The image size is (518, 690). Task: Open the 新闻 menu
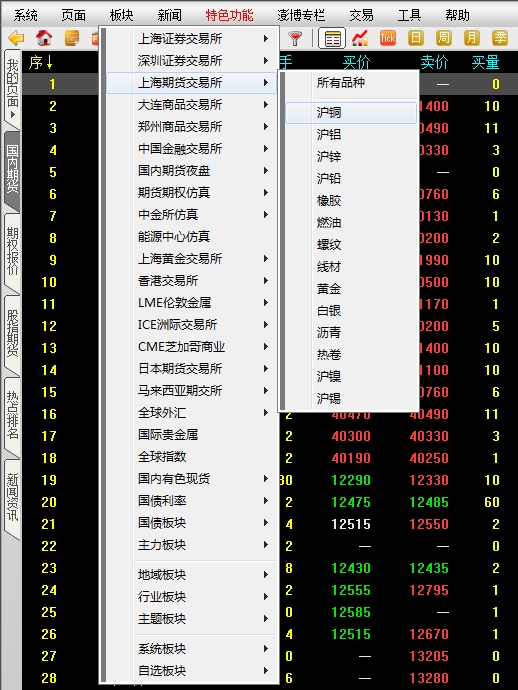[x=169, y=15]
